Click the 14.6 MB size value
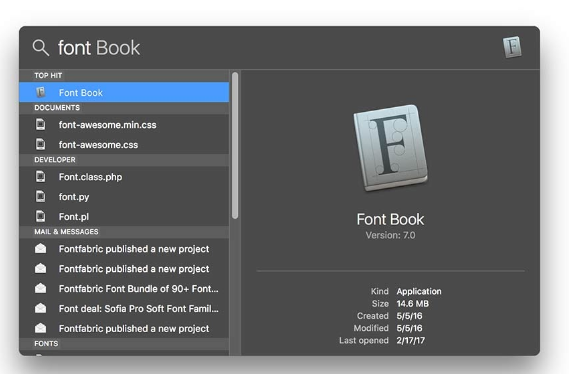This screenshot has width=574, height=374. pyautogui.click(x=413, y=304)
